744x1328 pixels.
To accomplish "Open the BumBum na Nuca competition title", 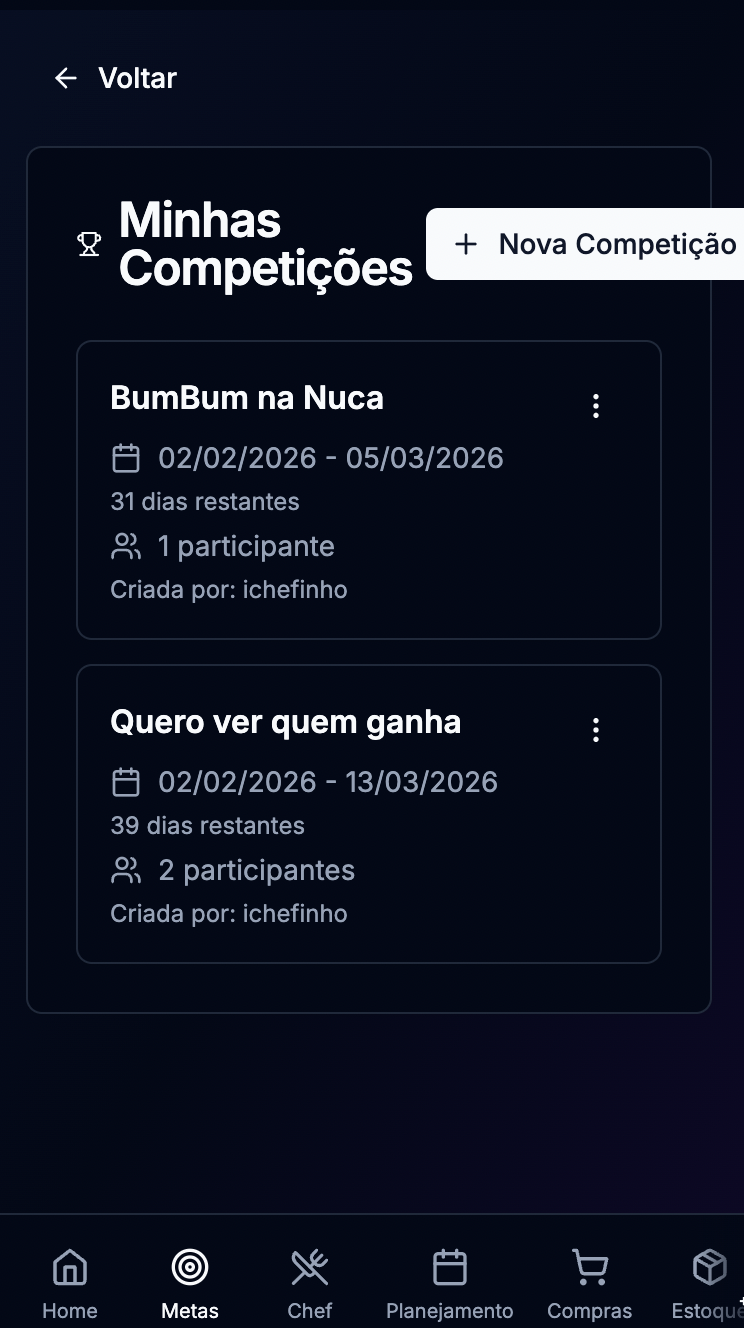I will pos(247,398).
